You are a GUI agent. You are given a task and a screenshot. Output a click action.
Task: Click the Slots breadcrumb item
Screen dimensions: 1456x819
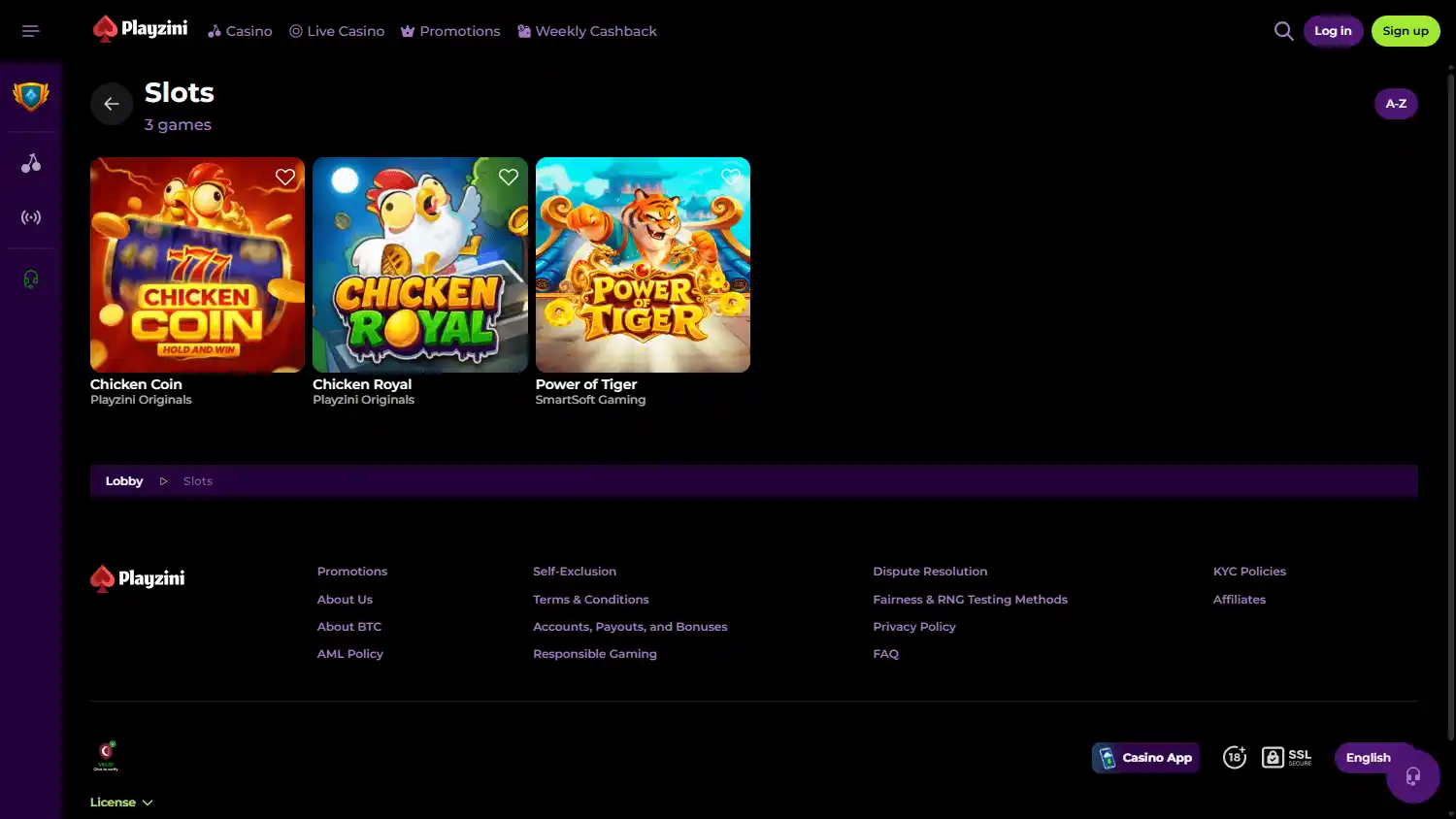pyautogui.click(x=198, y=481)
